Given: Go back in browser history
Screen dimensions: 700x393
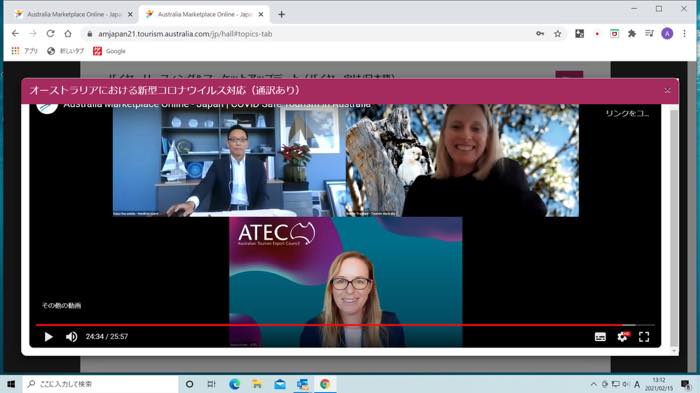Looking at the screenshot, I should (x=15, y=33).
